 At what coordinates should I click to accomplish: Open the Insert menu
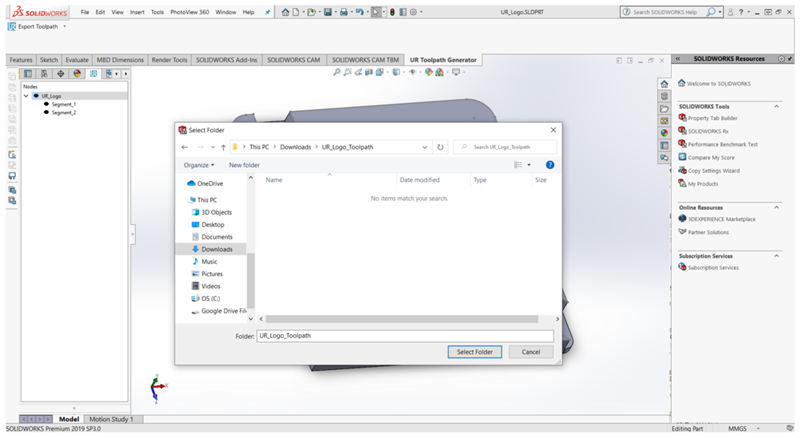coord(137,12)
